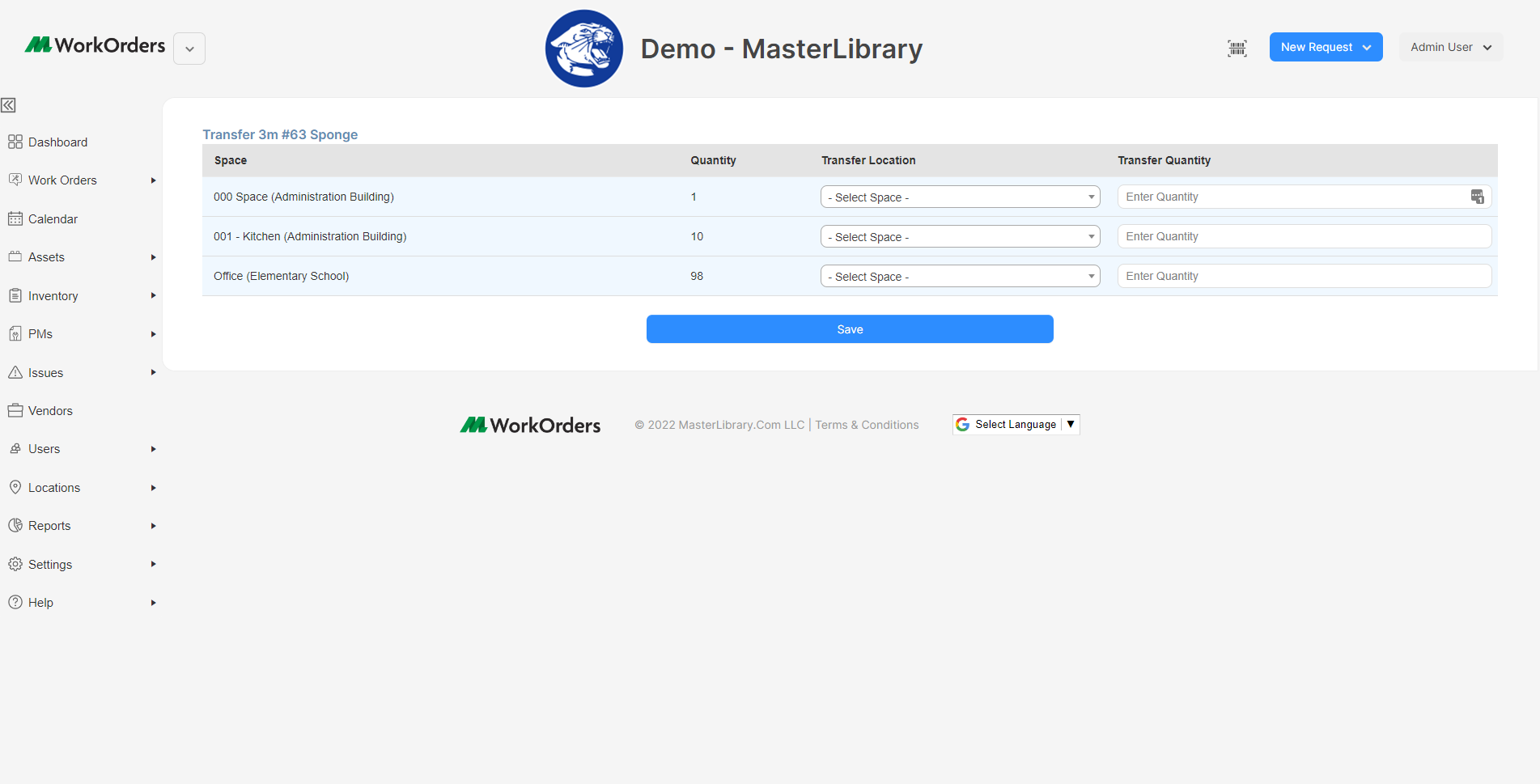Open Select Space dropdown for 001 - Kitchen row
This screenshot has width=1540, height=784.
coord(961,236)
